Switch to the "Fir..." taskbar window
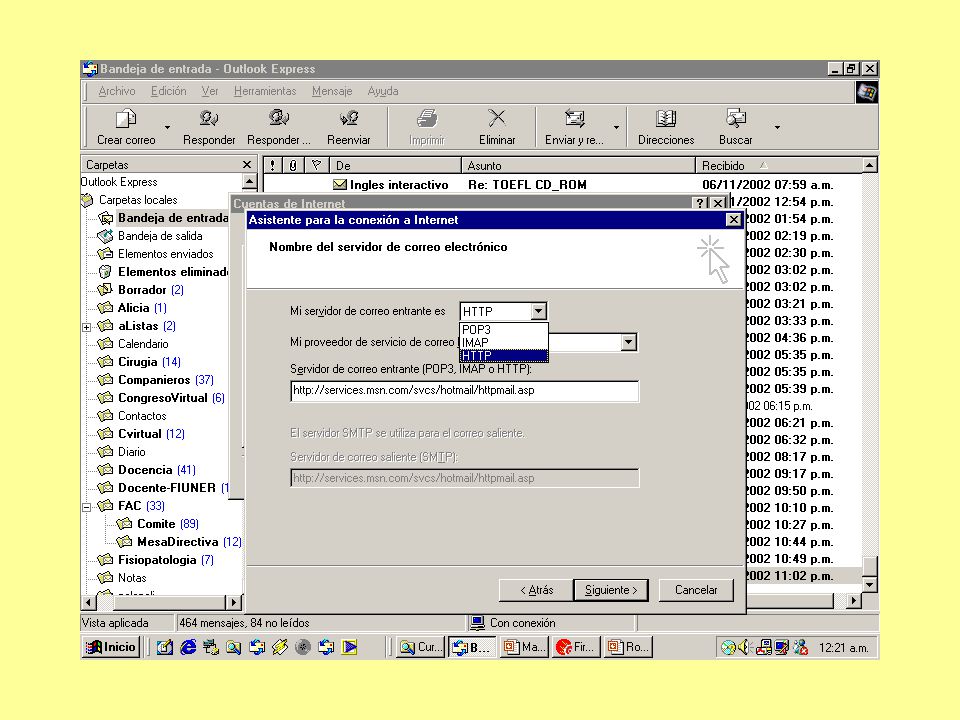The width and height of the screenshot is (960, 720). (x=577, y=647)
